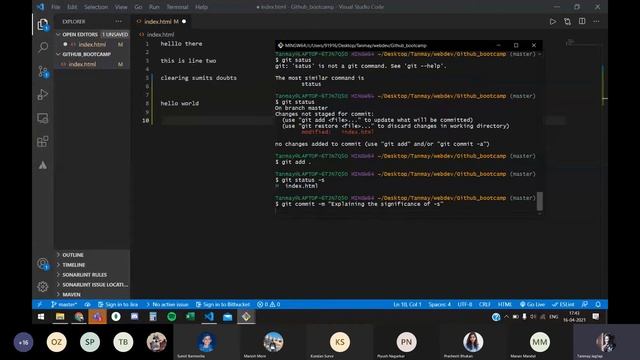Screen dimensions: 640x360
Task: Select index.html under Open Editors
Action: [x=92, y=44]
